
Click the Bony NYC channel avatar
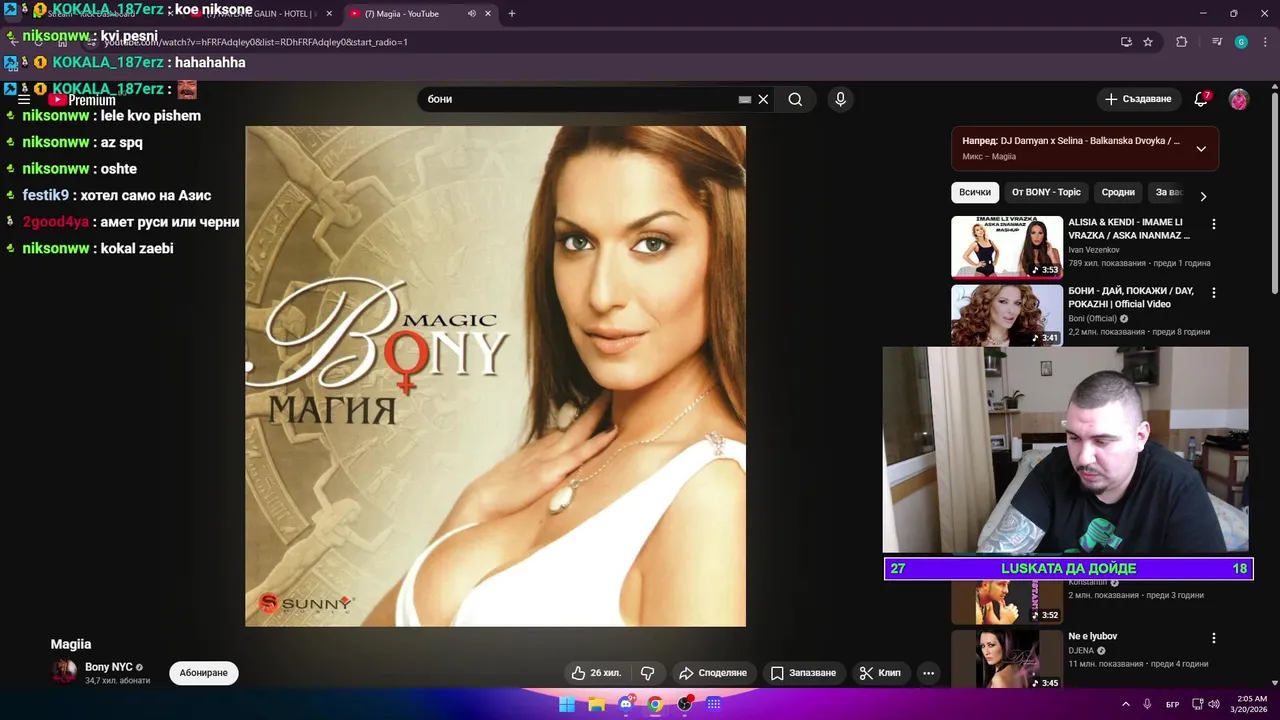(x=64, y=672)
